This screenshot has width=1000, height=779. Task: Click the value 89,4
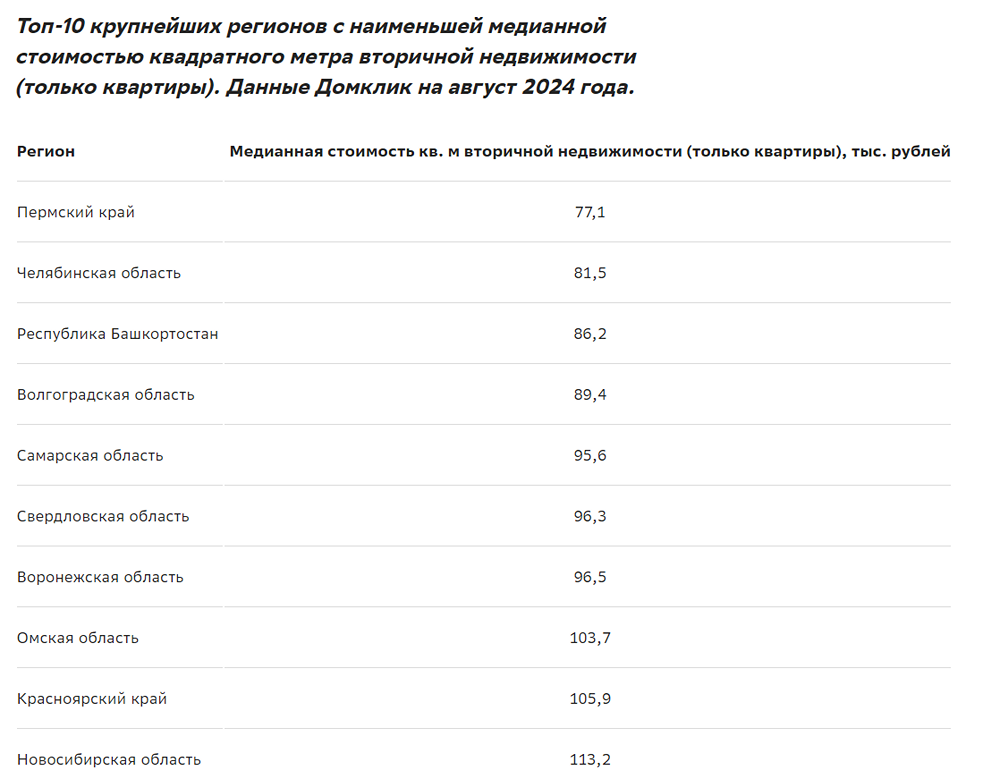(x=590, y=394)
